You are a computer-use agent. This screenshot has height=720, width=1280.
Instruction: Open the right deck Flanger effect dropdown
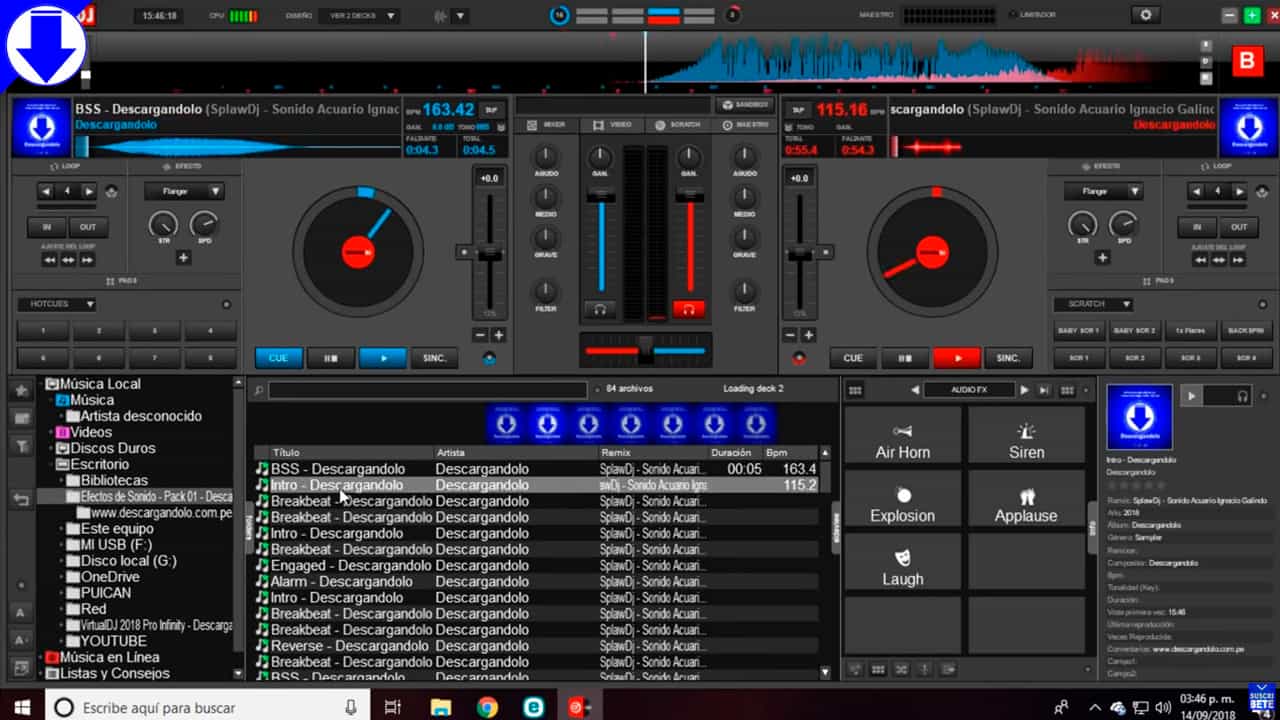[1104, 191]
